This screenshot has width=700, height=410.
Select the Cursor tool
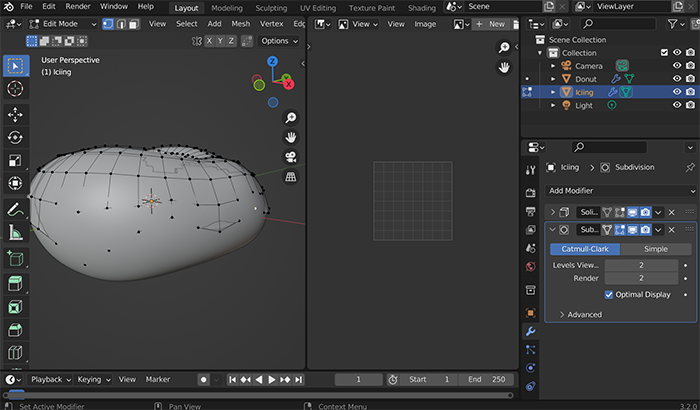(16, 88)
